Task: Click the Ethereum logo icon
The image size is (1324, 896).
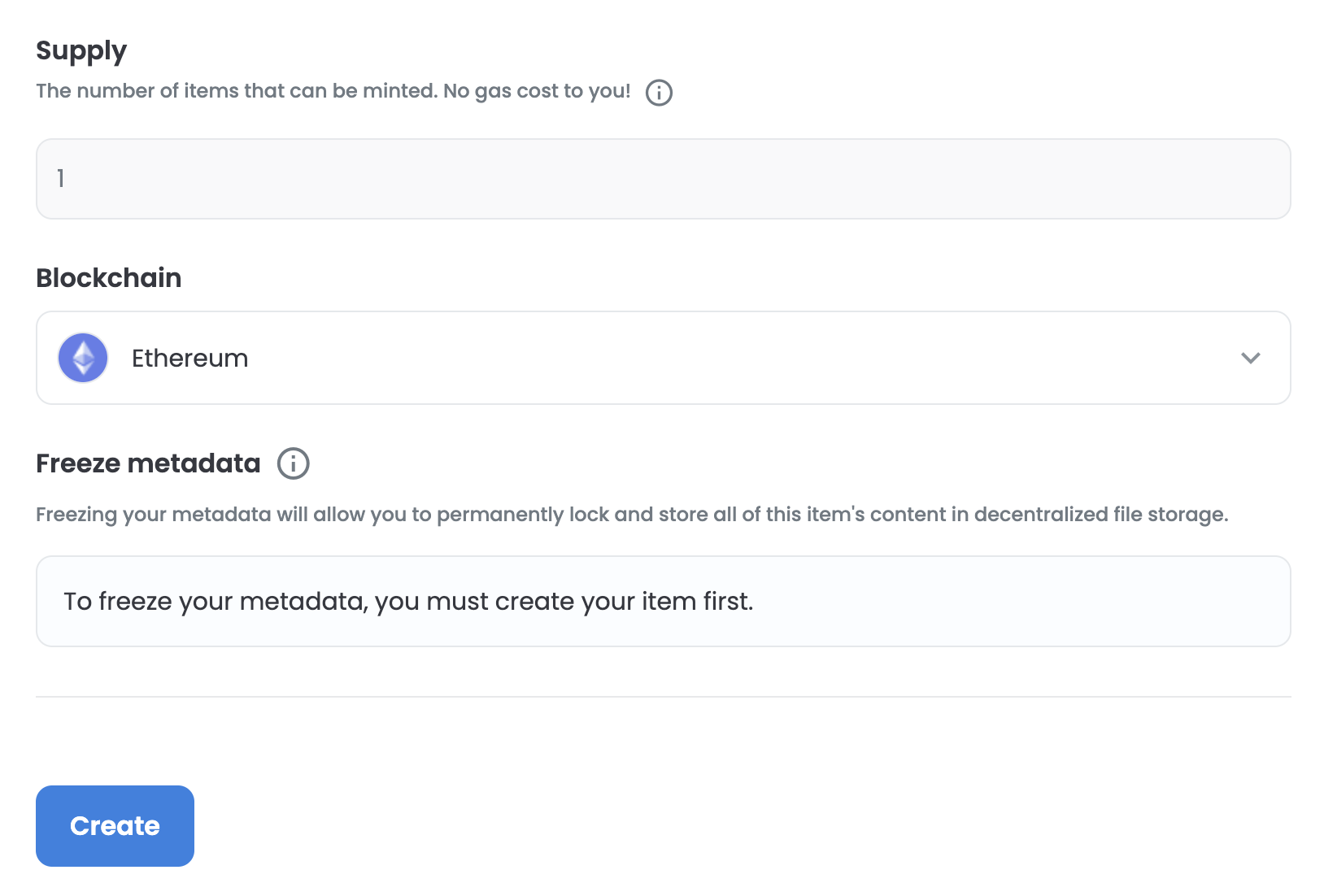Action: 83,358
